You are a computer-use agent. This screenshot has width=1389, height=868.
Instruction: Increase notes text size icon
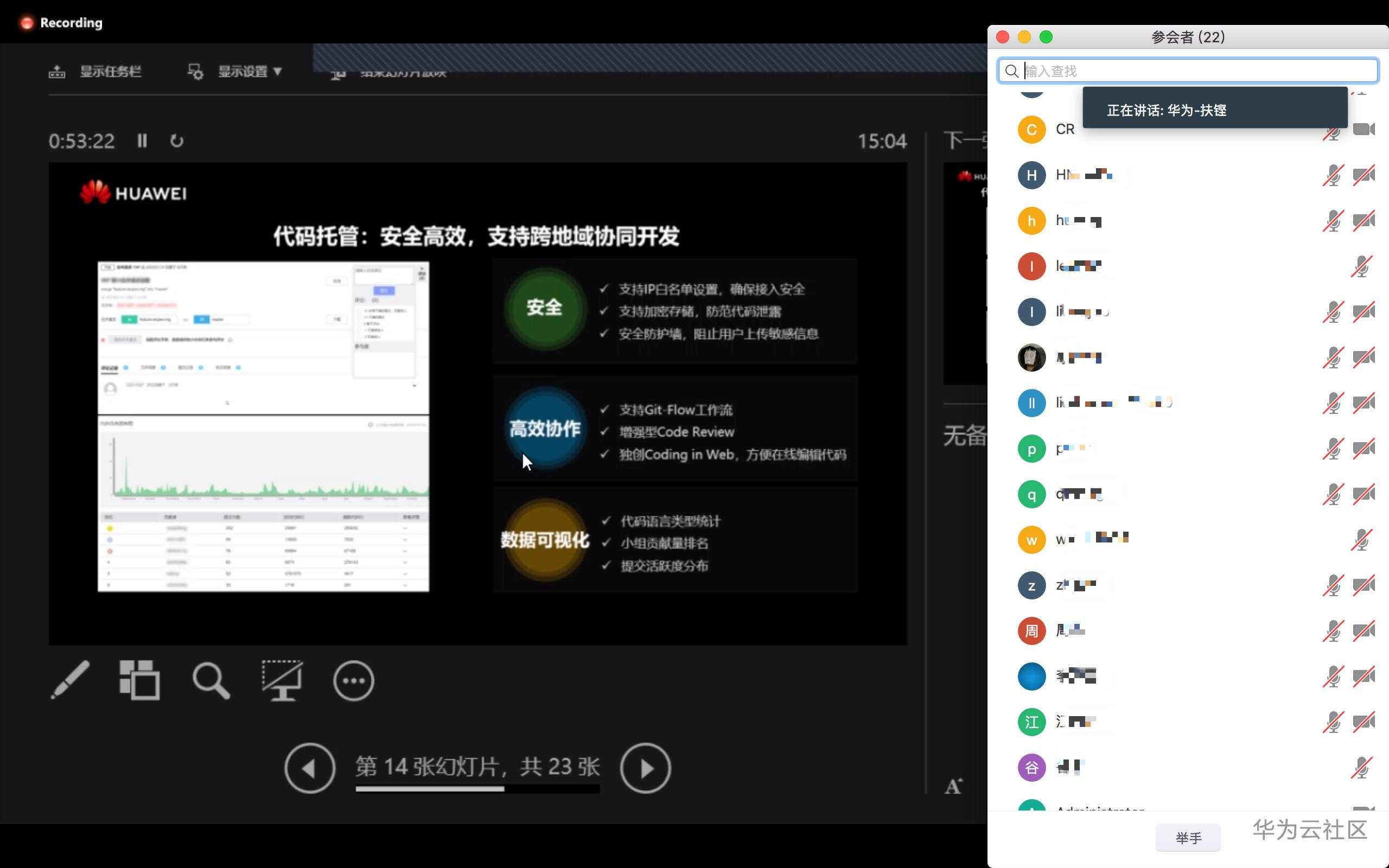(953, 786)
